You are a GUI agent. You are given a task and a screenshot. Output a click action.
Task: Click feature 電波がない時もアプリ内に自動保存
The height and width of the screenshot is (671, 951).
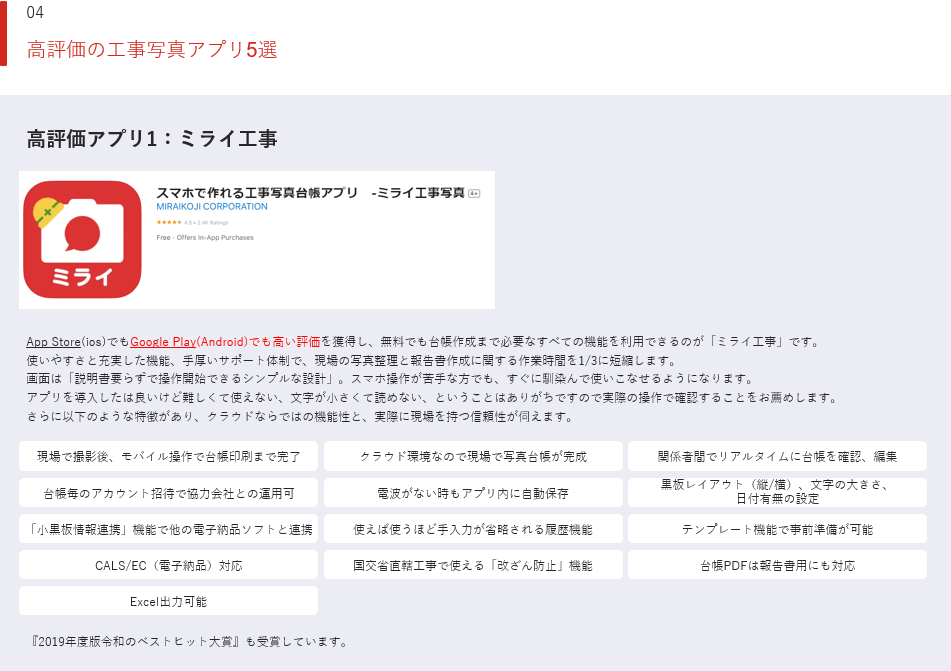[x=473, y=493]
